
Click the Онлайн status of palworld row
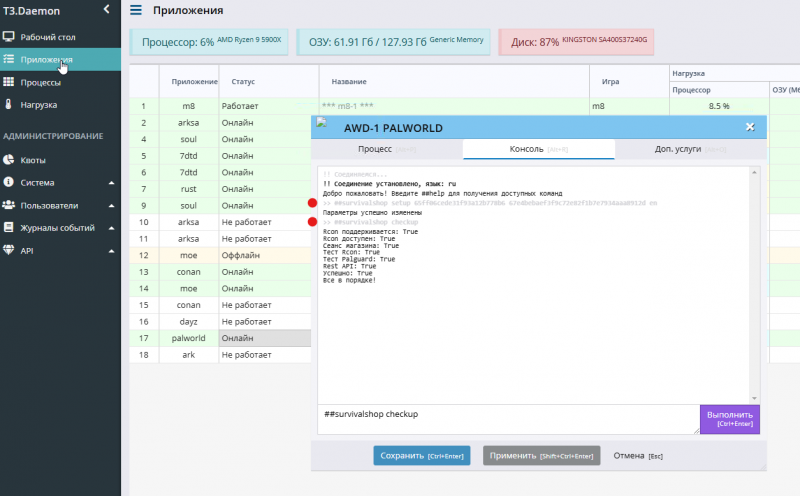(x=237, y=338)
